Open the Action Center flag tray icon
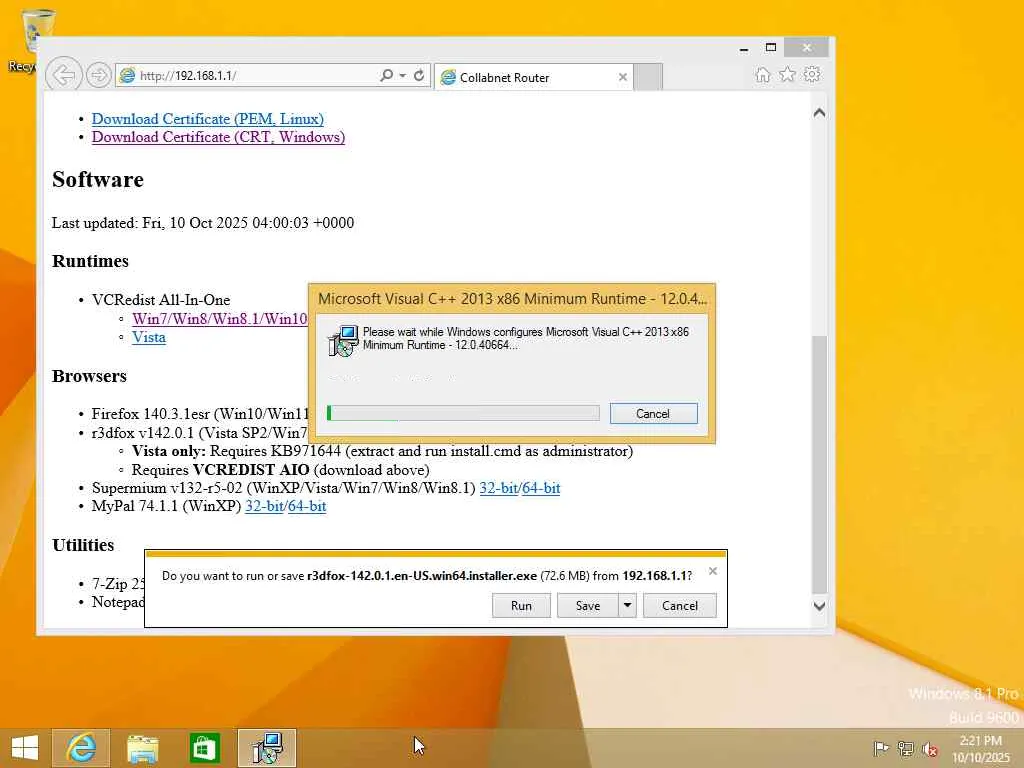 [x=881, y=748]
